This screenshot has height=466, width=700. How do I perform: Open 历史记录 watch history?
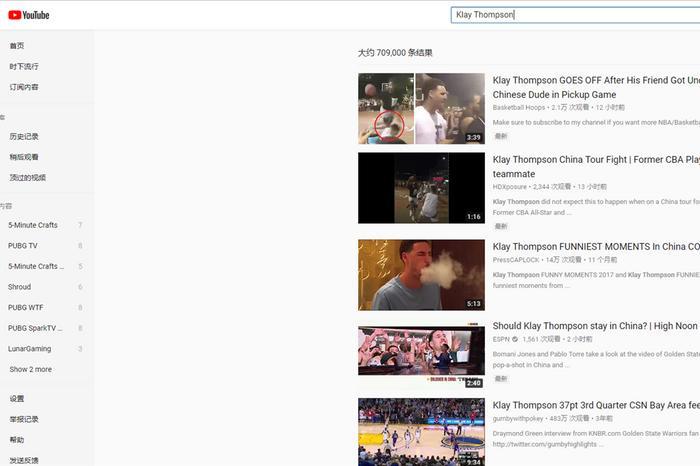coord(24,136)
